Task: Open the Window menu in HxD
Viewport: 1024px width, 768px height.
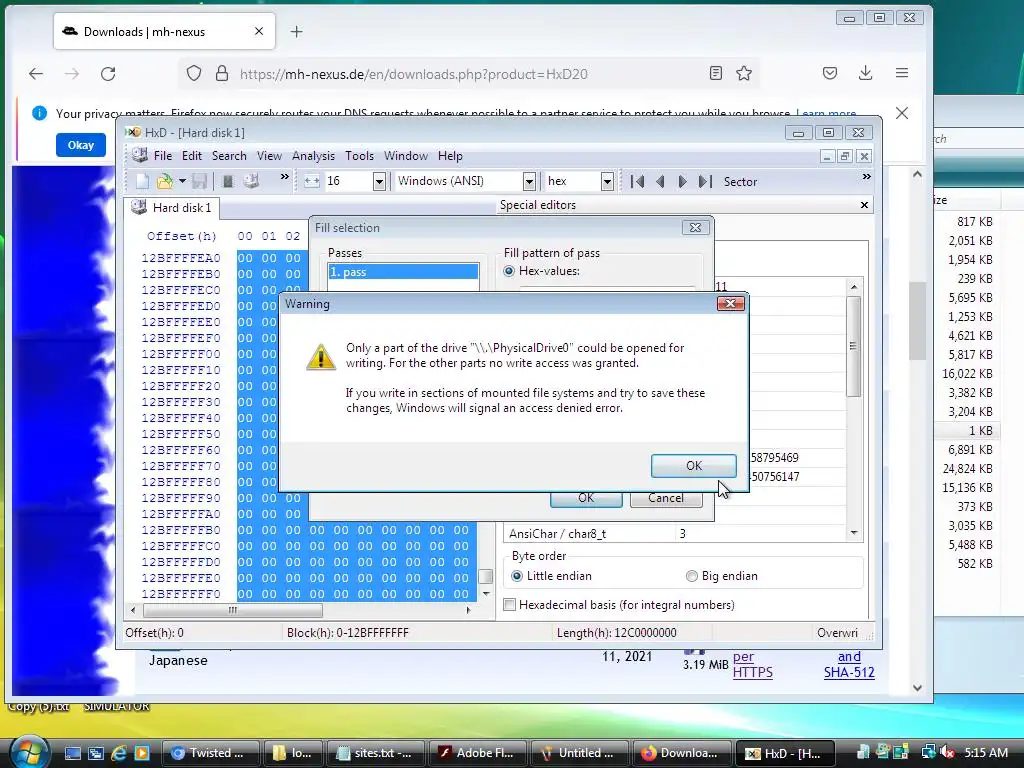Action: [406, 156]
